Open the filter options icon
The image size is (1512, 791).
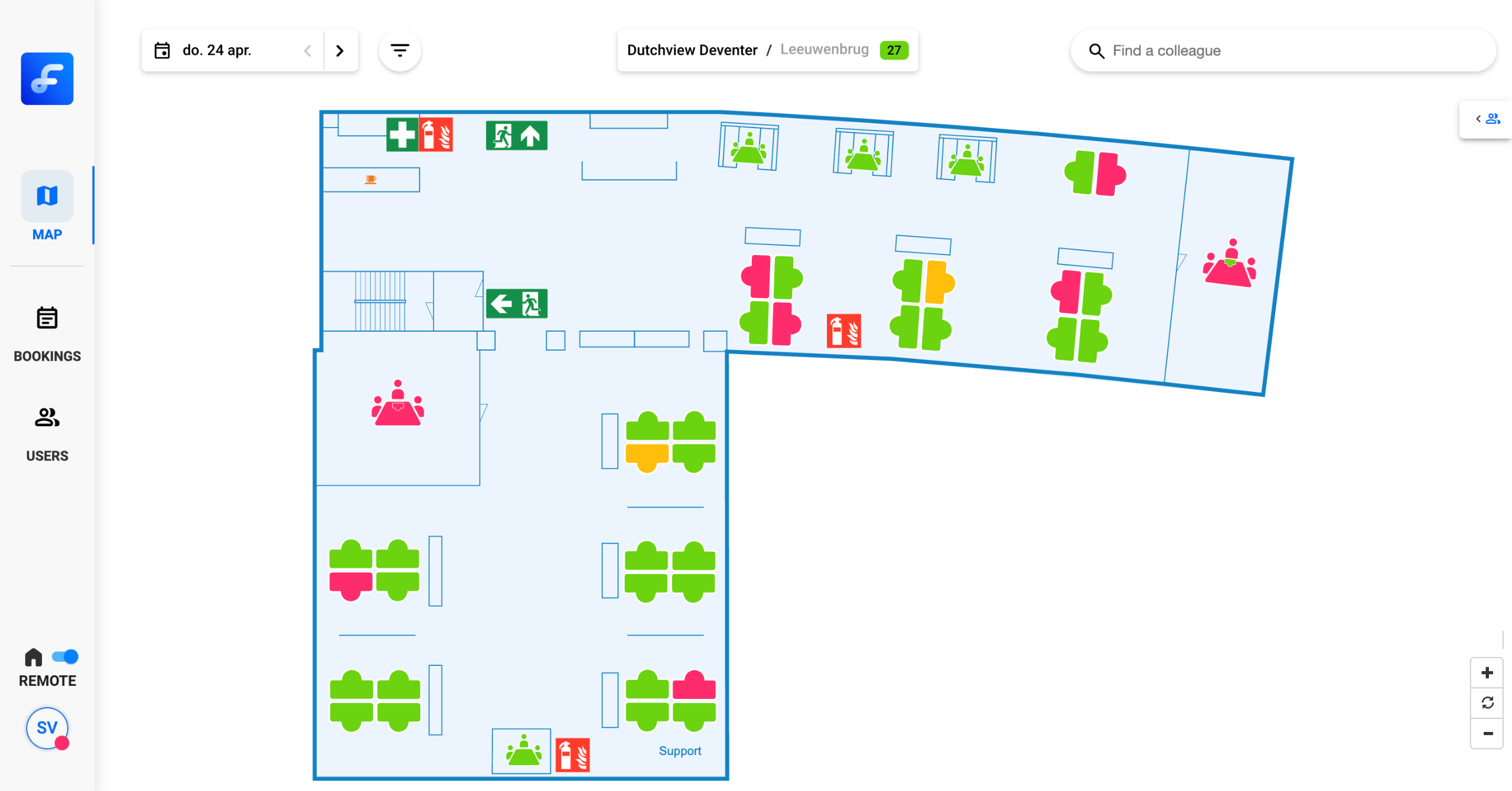click(x=400, y=51)
